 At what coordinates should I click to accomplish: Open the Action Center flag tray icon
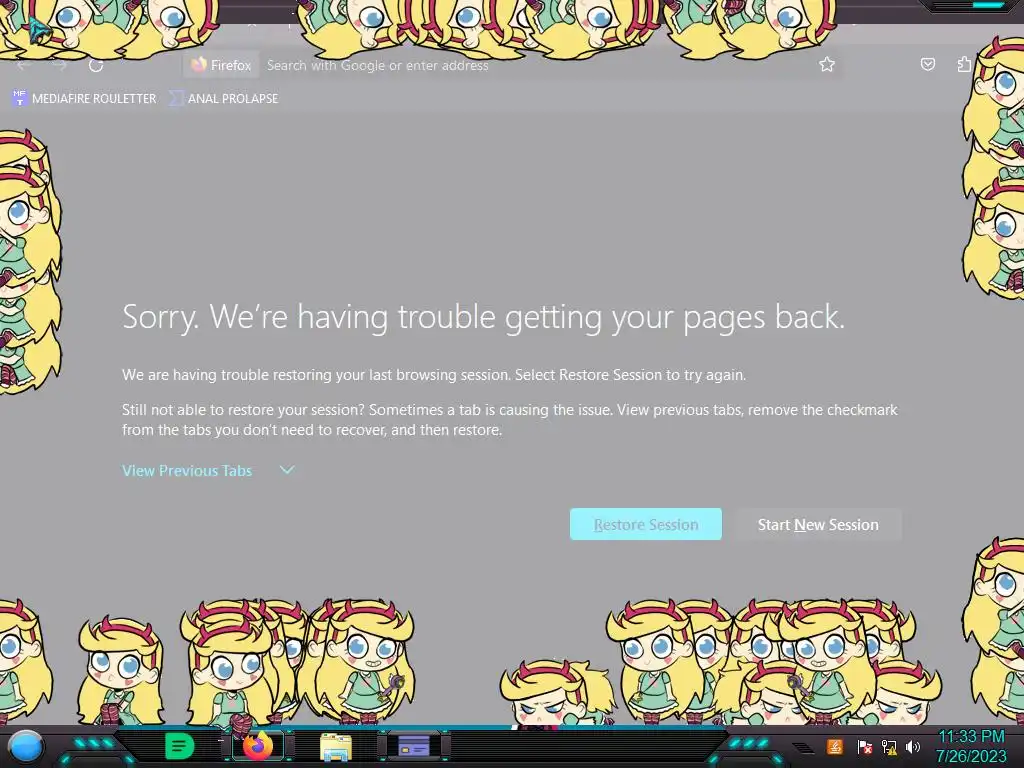pyautogui.click(x=864, y=746)
